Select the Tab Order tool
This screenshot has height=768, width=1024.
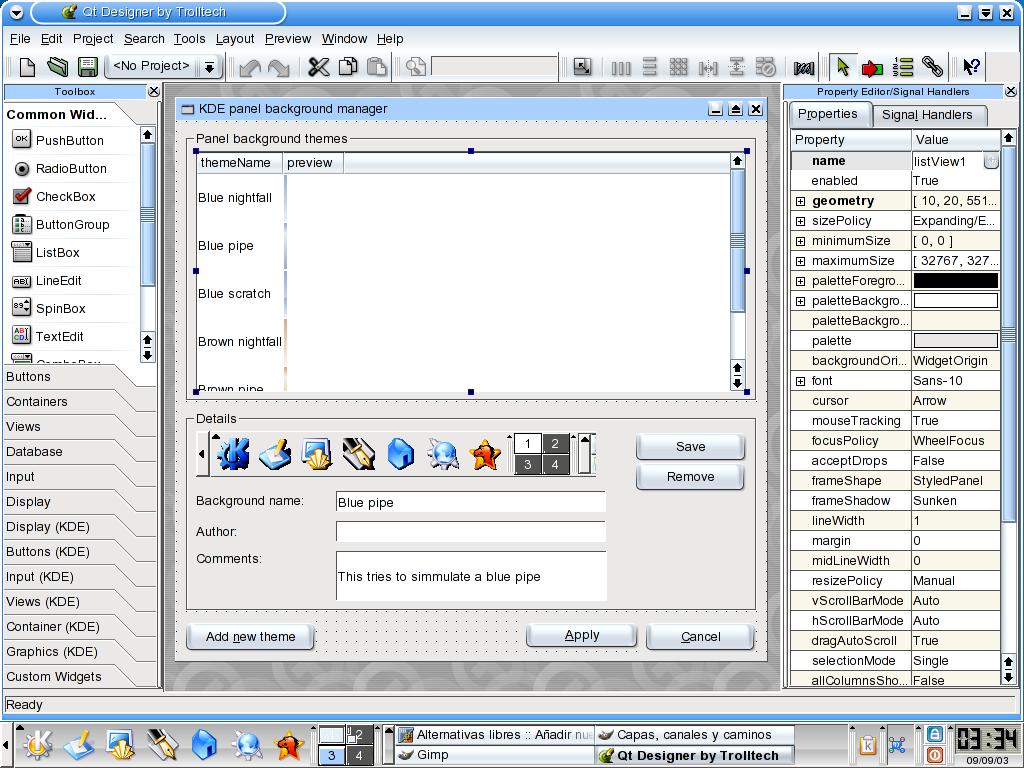click(x=903, y=67)
